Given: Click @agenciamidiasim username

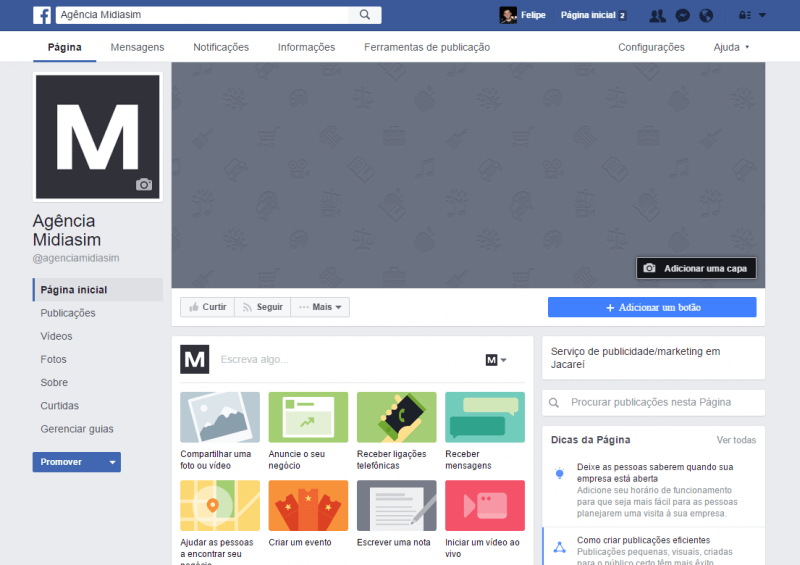Looking at the screenshot, I should click(76, 258).
